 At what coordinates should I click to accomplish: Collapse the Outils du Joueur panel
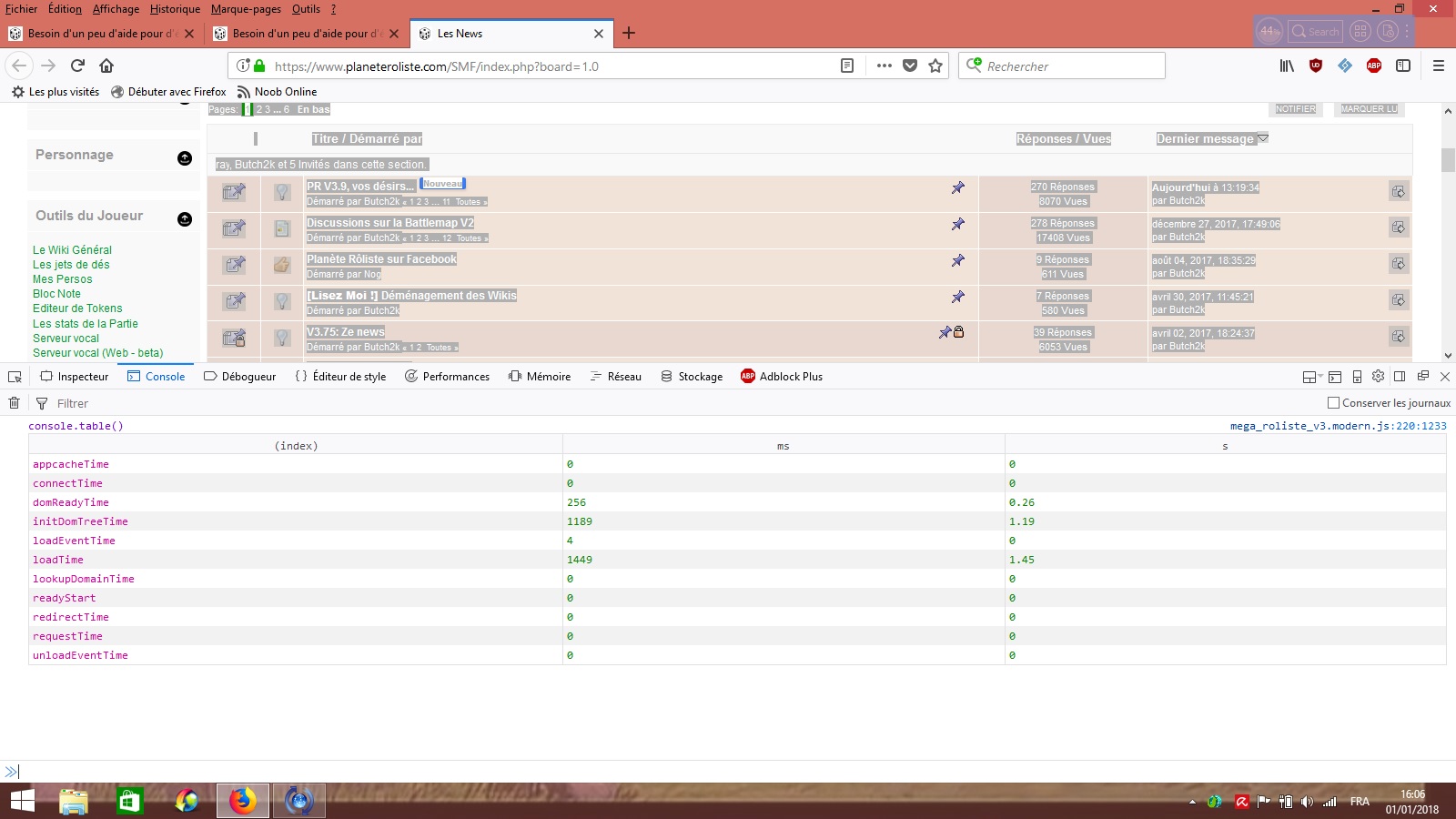185,219
